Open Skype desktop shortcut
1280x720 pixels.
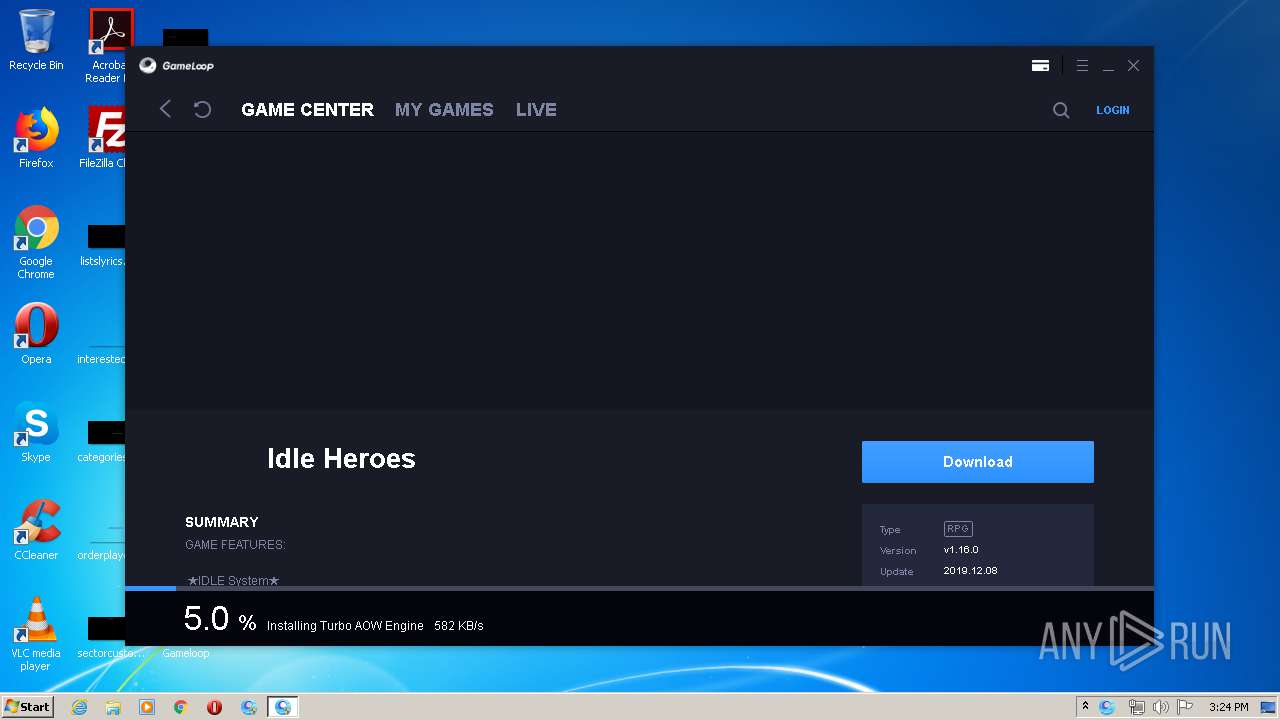[36, 432]
